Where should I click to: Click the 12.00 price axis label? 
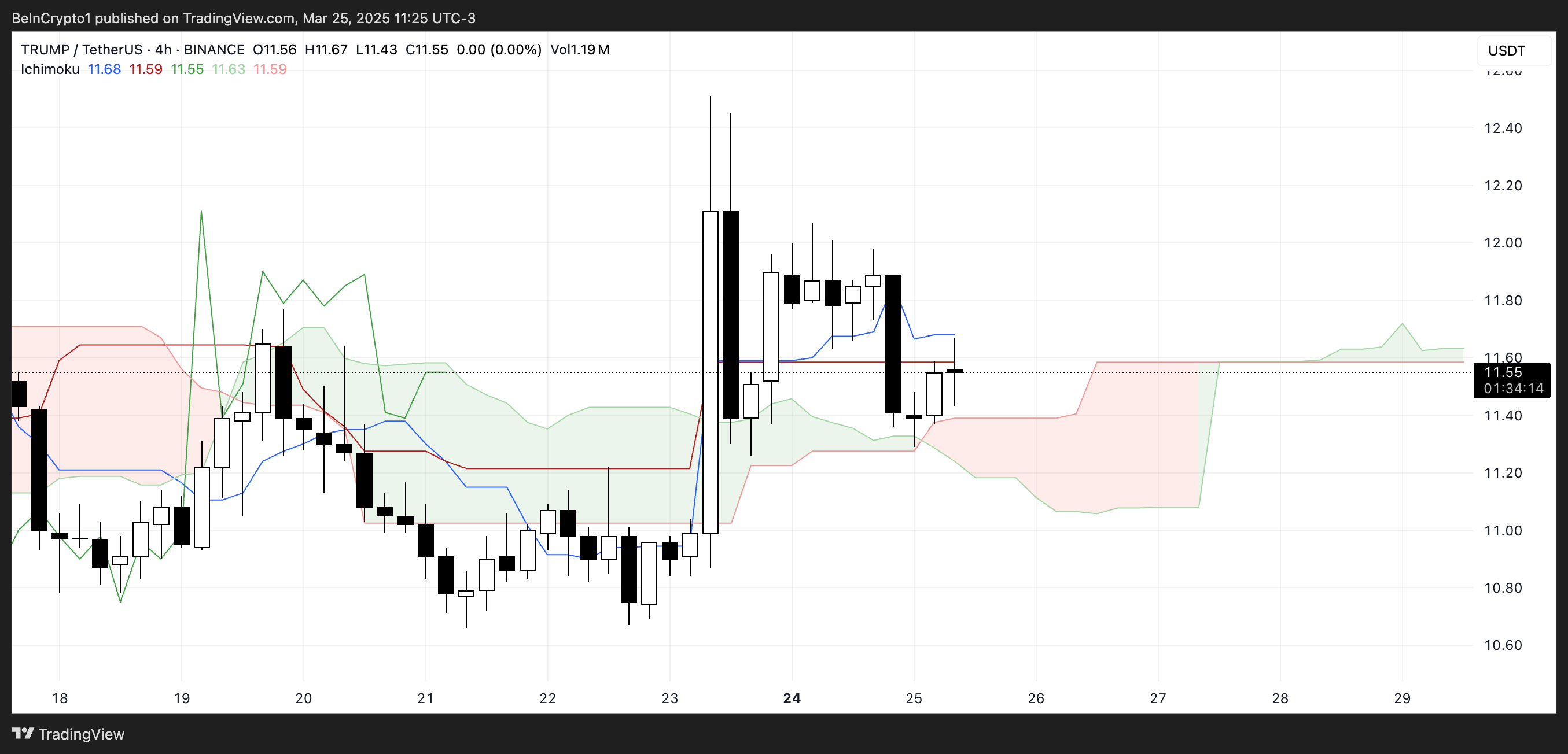pos(1502,243)
